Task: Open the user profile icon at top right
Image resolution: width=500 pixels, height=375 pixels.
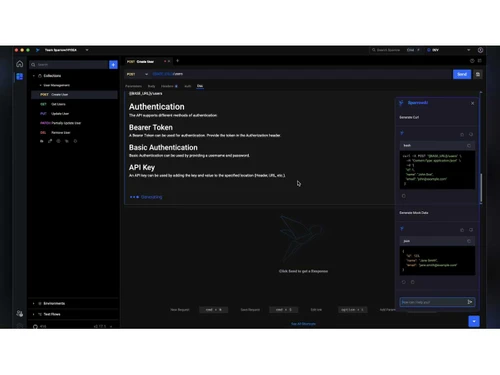Action: pyautogui.click(x=480, y=50)
